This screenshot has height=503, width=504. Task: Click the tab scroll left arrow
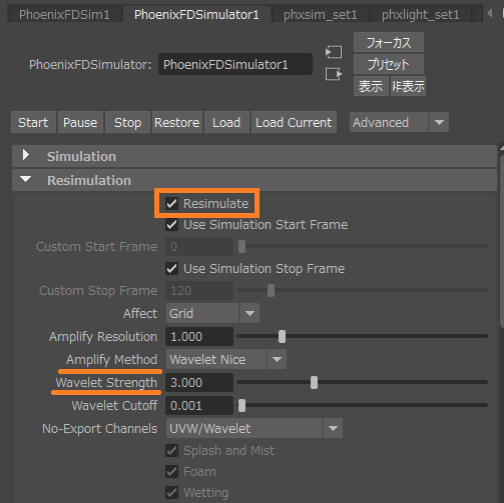489,13
